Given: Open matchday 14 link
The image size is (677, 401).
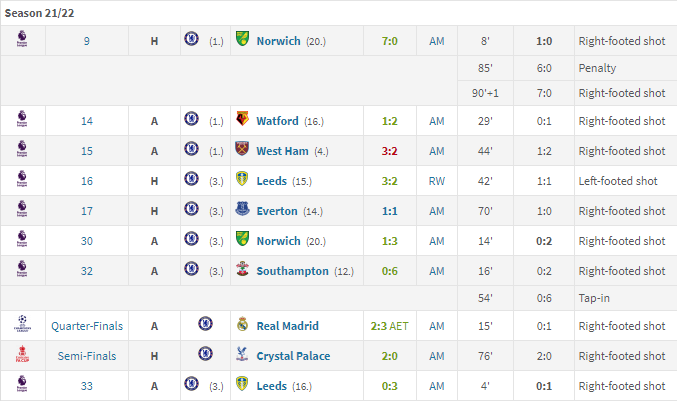Looking at the screenshot, I should [x=87, y=121].
